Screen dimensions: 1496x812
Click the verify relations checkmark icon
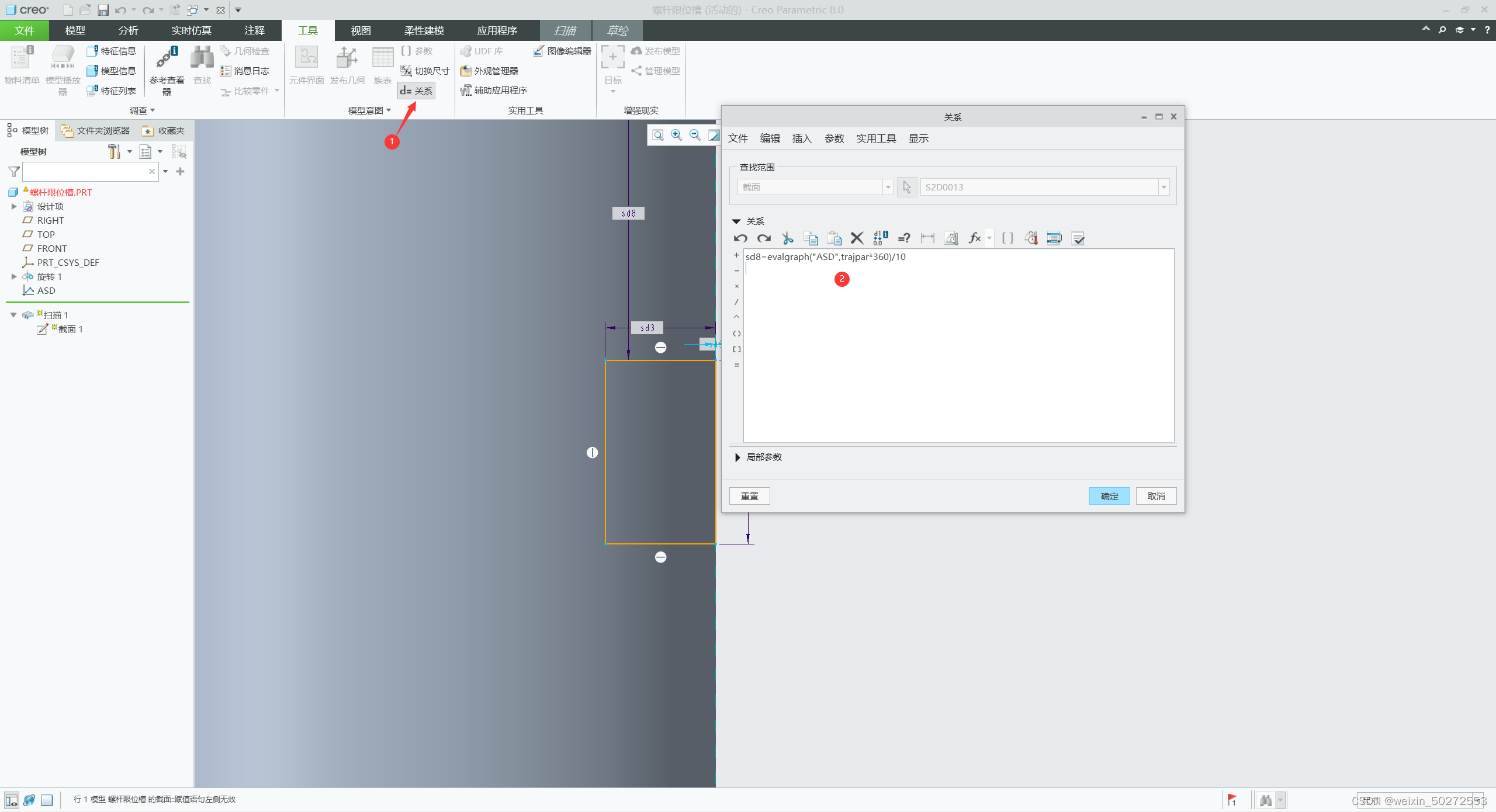pyautogui.click(x=1078, y=238)
